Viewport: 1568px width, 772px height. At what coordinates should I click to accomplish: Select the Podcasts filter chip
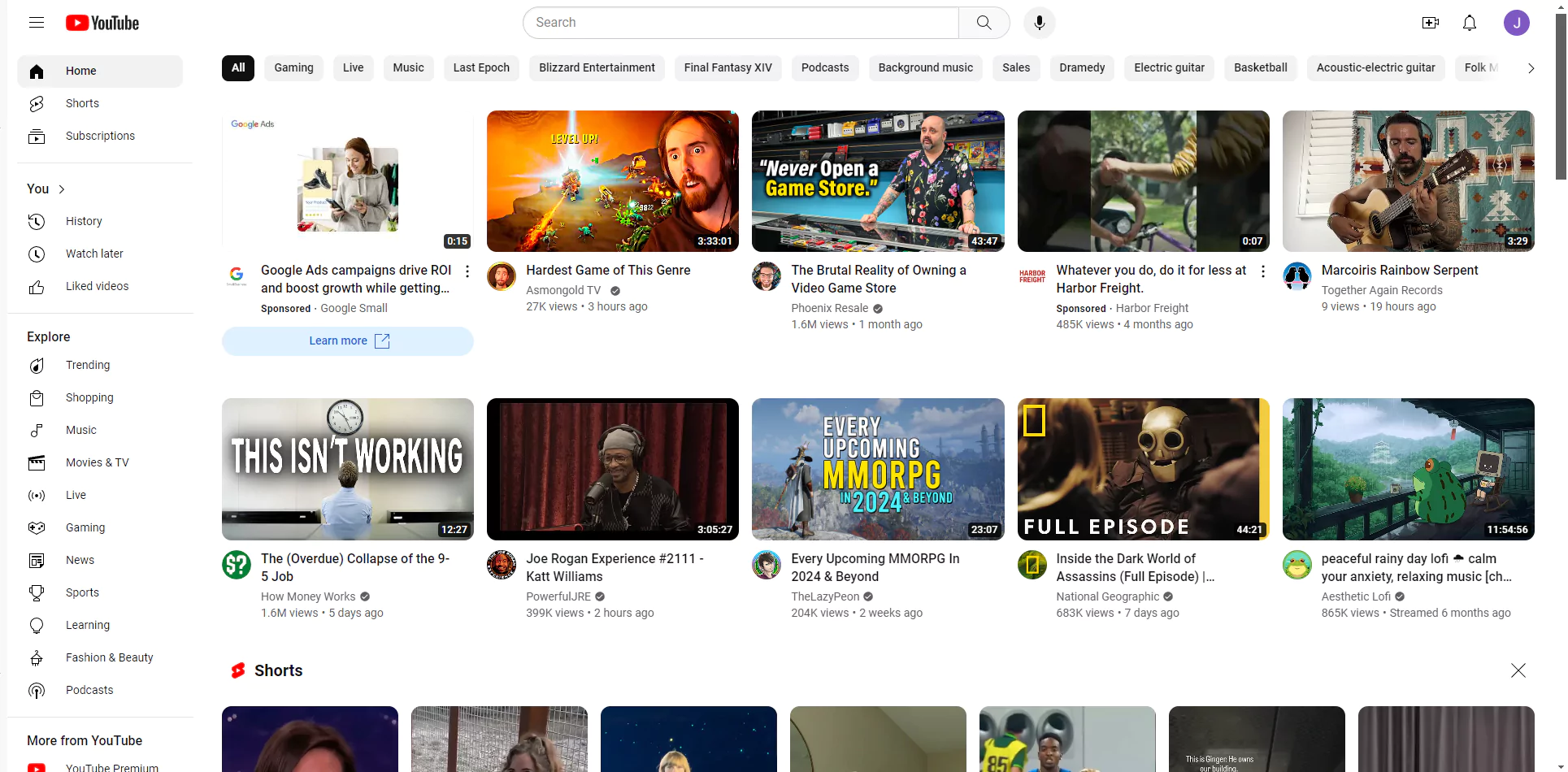click(x=824, y=68)
